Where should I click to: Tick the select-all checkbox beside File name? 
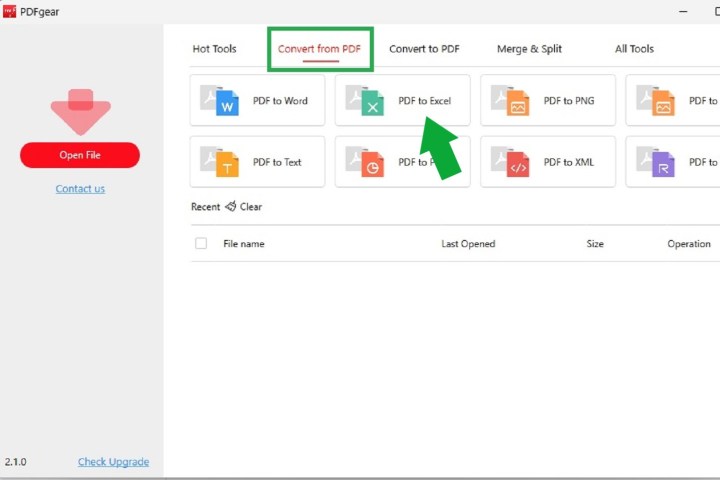point(201,244)
